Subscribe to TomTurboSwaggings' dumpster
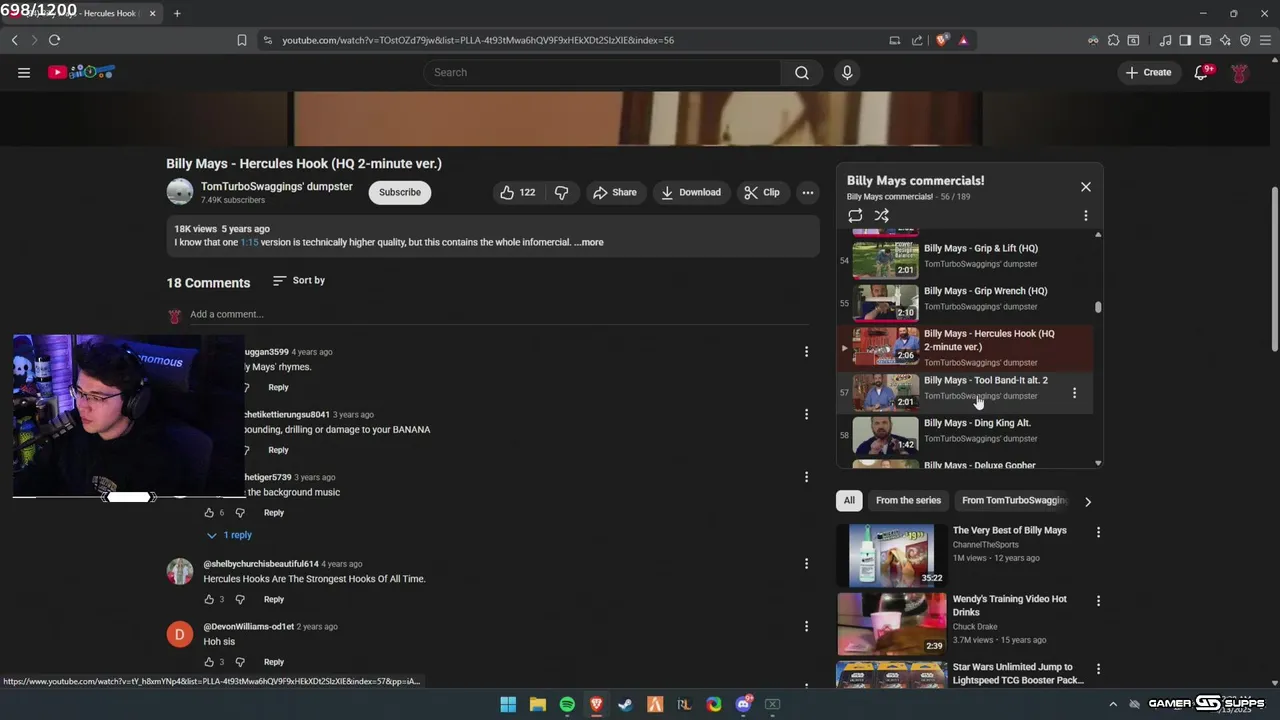Image resolution: width=1280 pixels, height=720 pixels. click(x=400, y=192)
